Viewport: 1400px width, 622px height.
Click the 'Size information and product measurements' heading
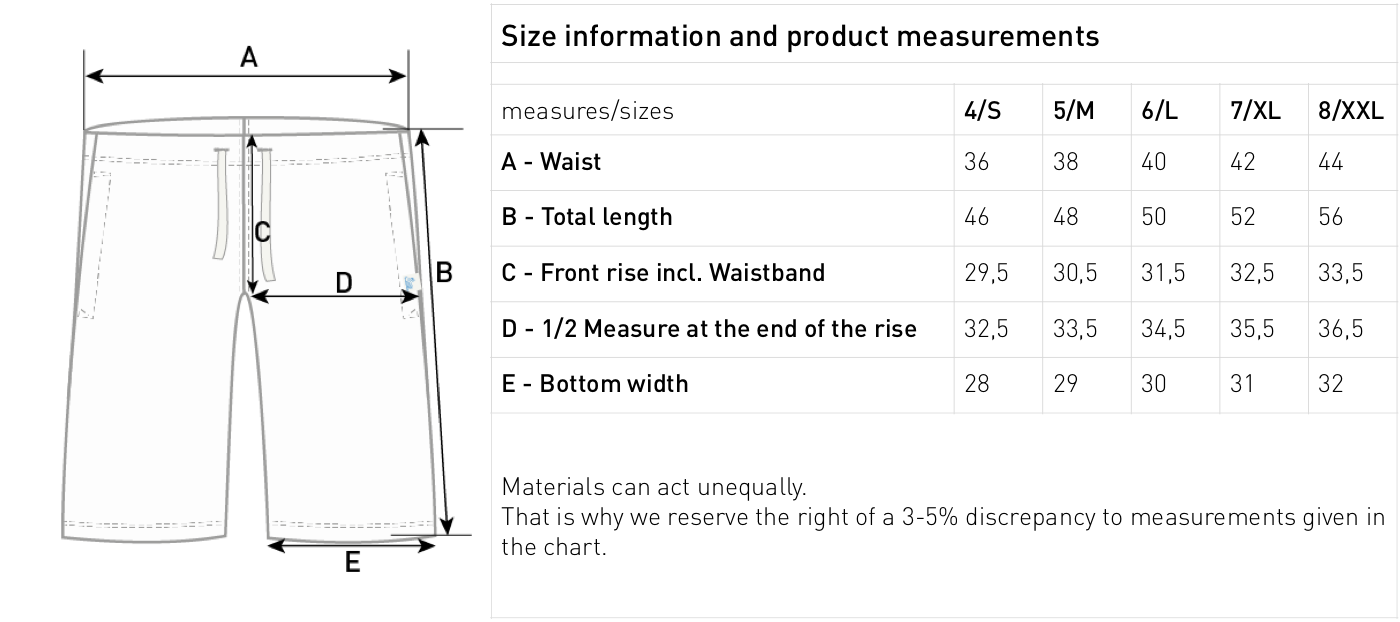pos(799,37)
